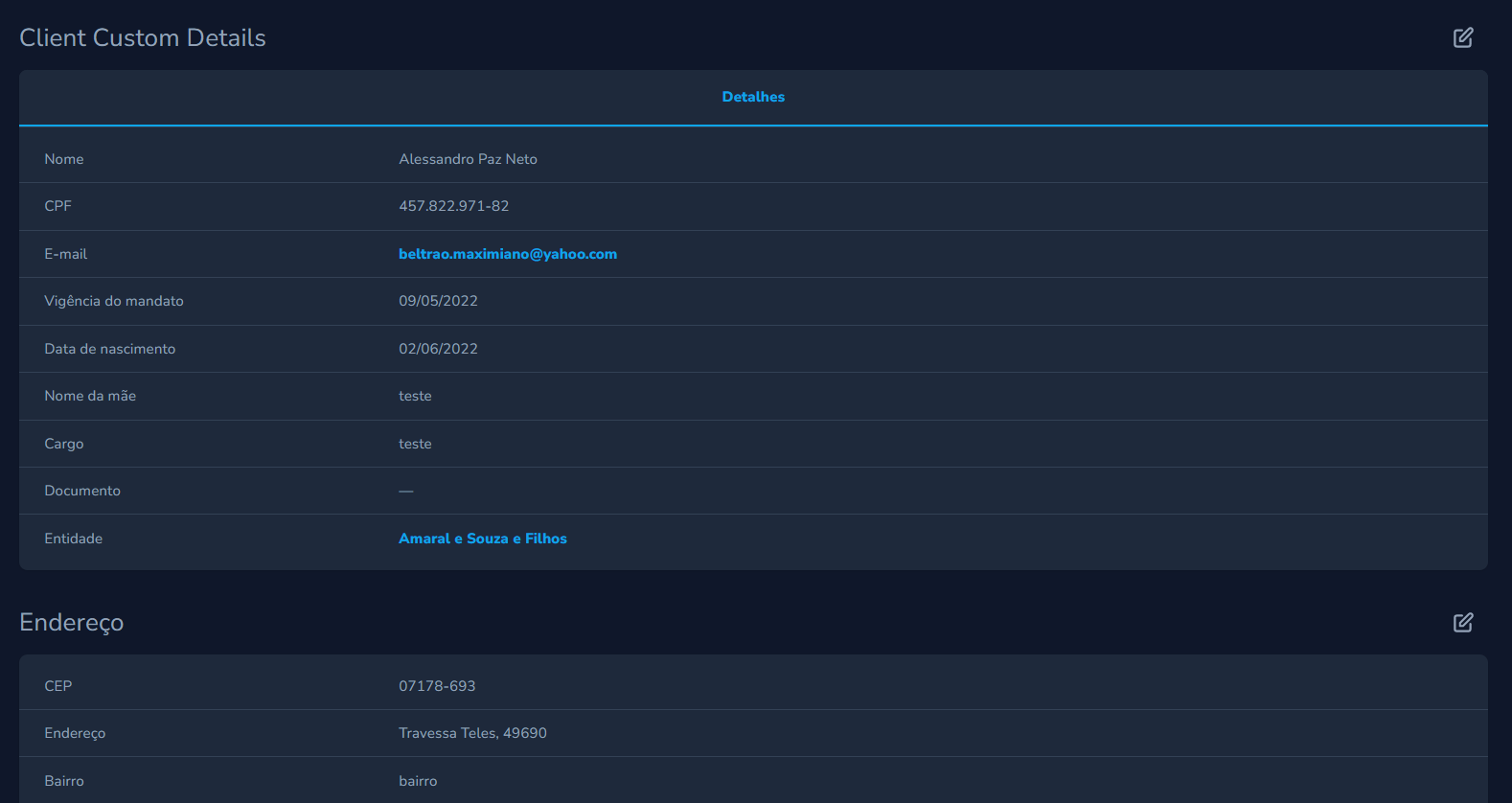
Task: Click the Documento field label
Action: (82, 491)
